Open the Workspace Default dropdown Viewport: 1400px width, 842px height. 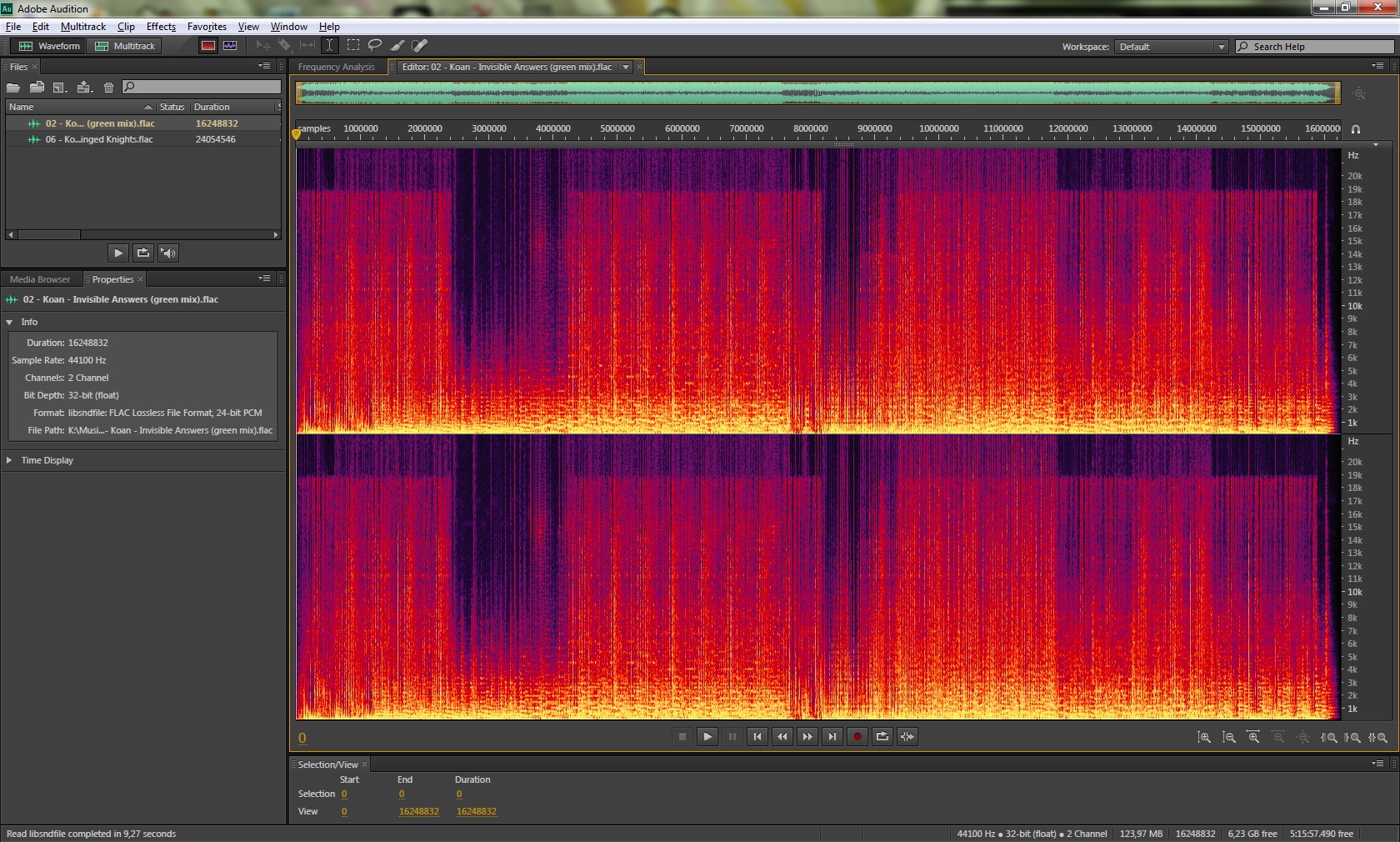point(1172,47)
